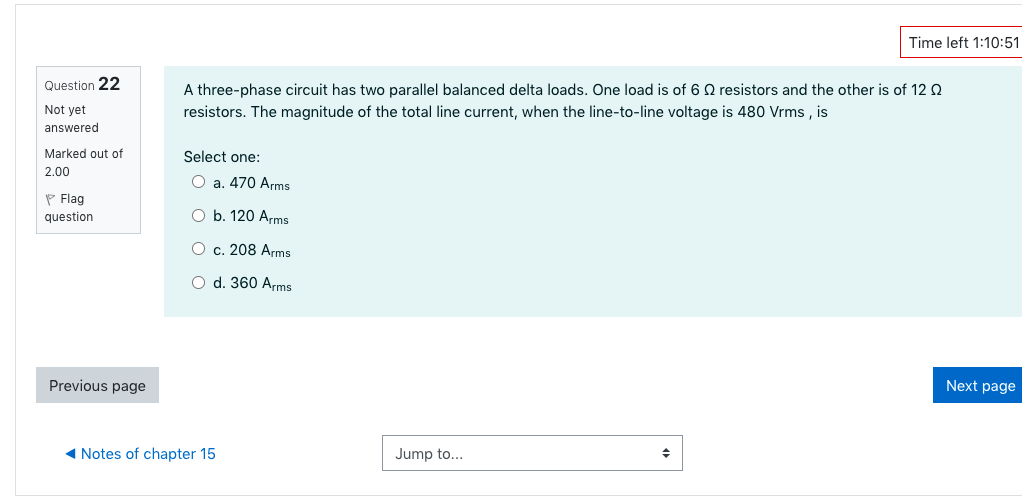
Task: Choose radio option b, 120 Arms
Action: pos(198,216)
